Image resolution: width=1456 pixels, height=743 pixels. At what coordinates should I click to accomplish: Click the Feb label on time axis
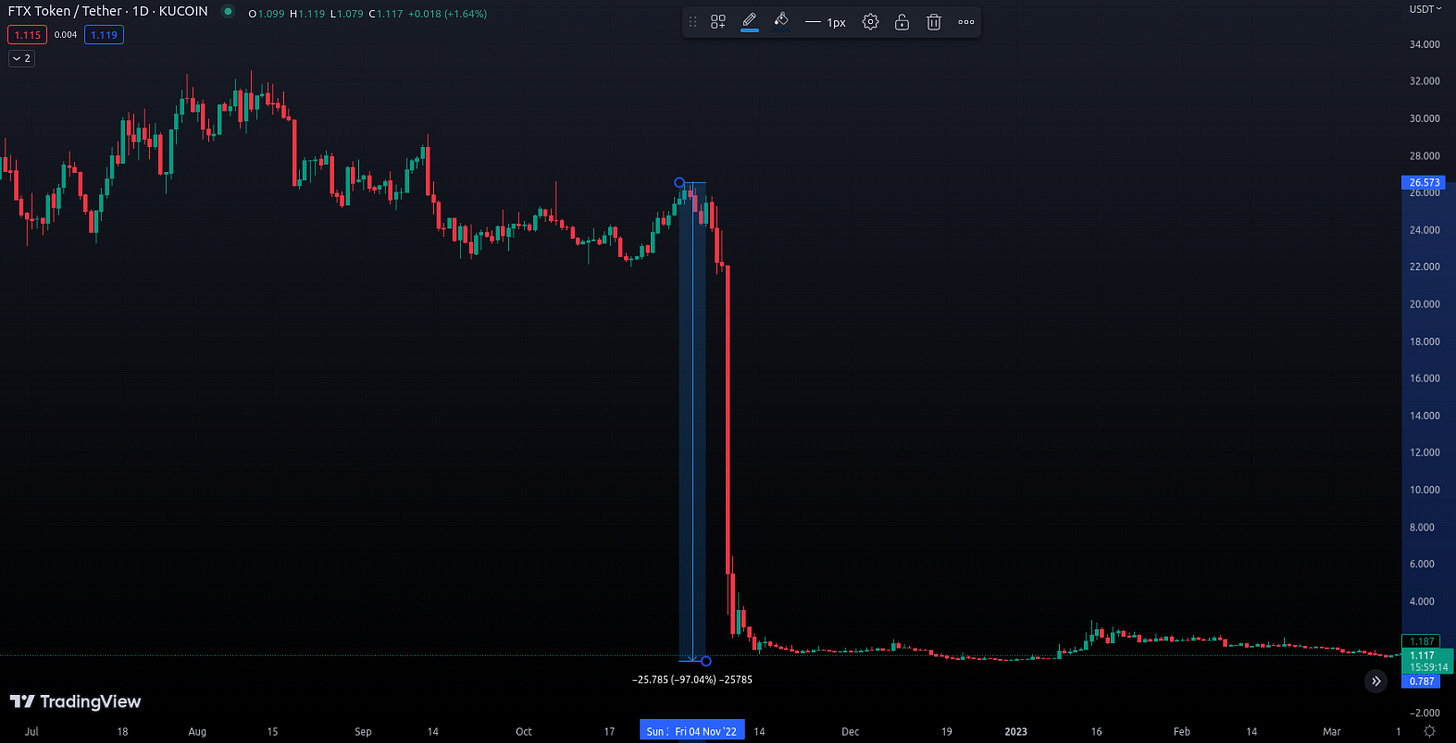(x=1181, y=732)
